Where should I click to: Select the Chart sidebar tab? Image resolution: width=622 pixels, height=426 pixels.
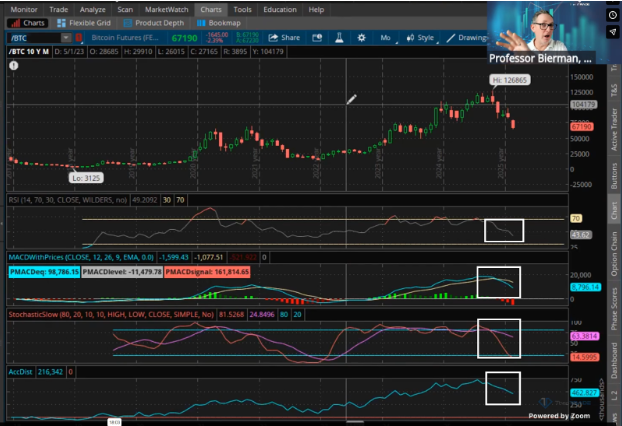click(x=614, y=210)
